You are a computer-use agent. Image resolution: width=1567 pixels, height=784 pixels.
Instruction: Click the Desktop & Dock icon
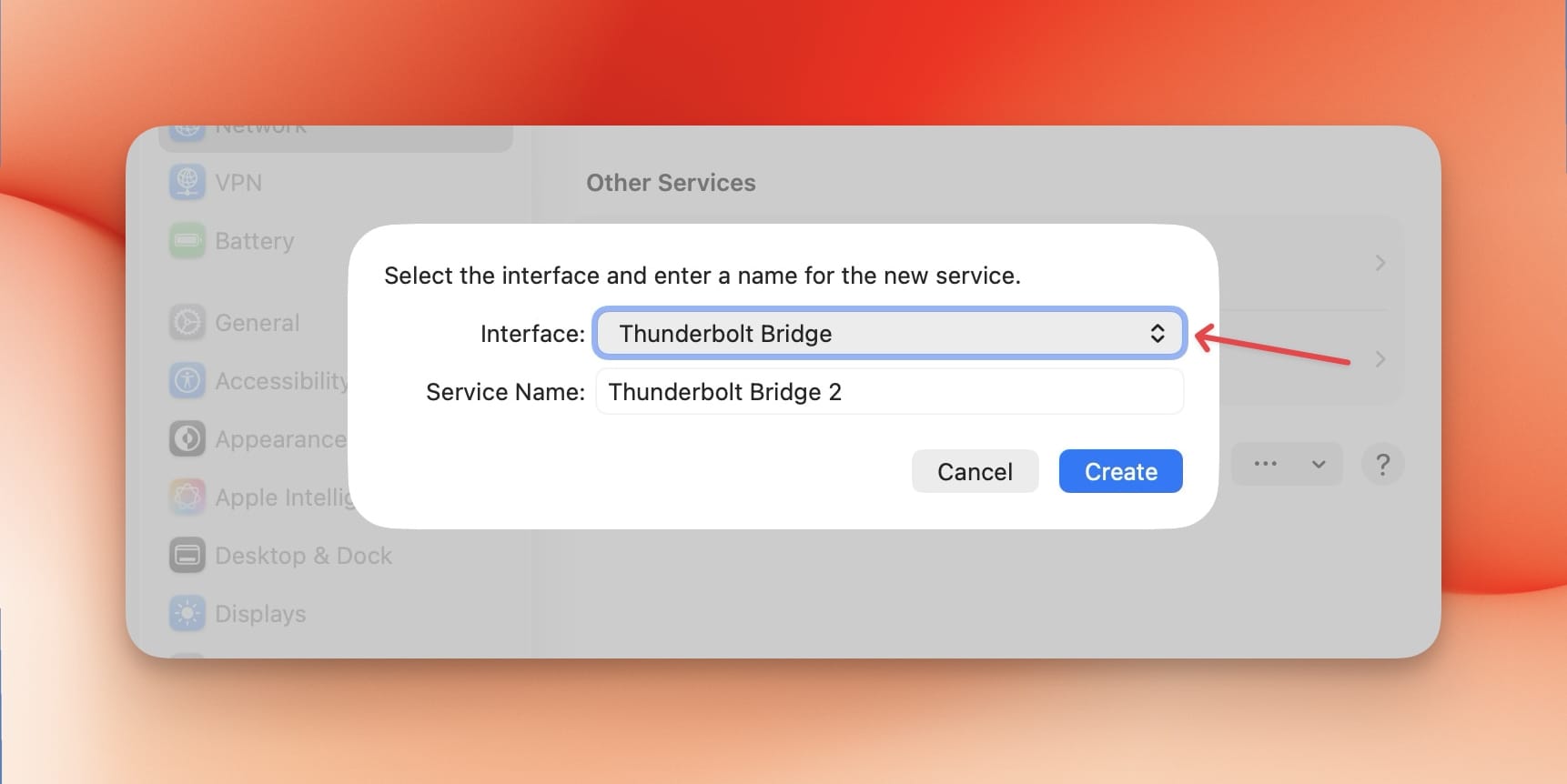click(187, 556)
